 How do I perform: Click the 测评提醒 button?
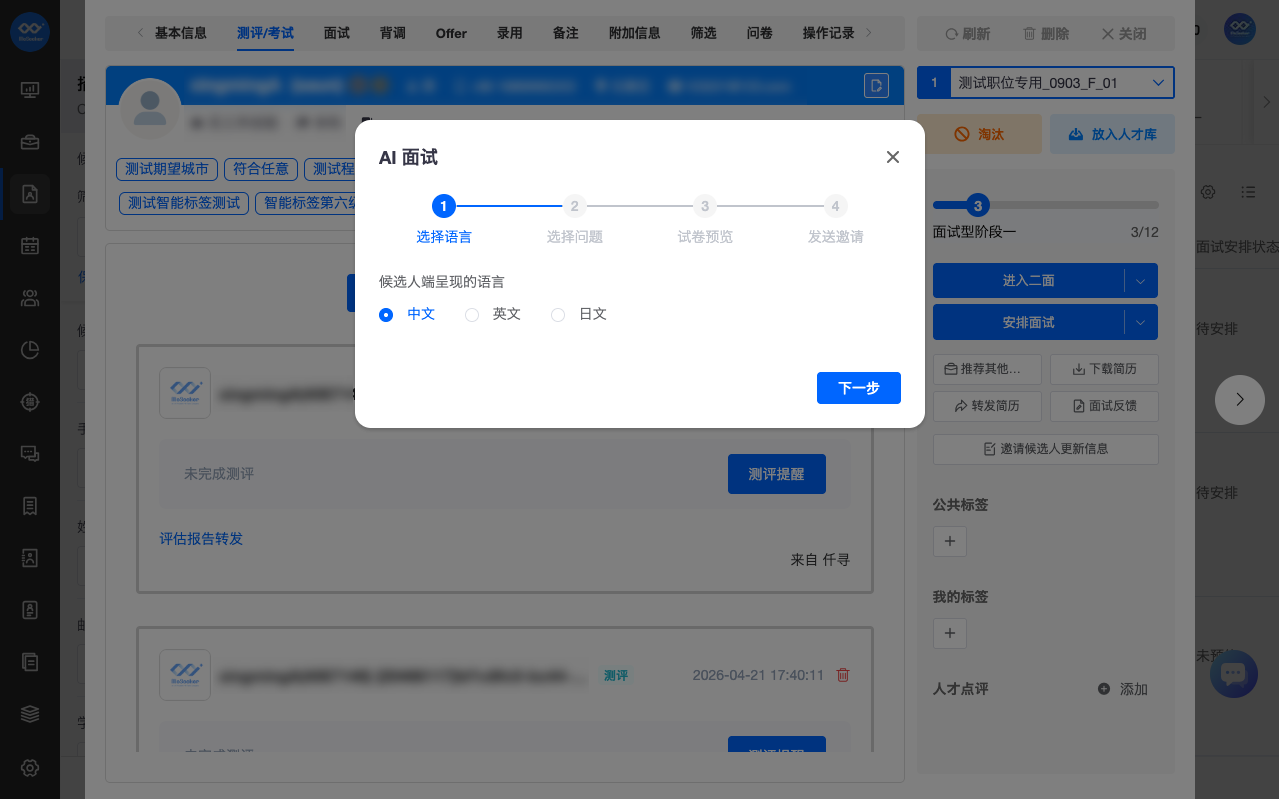tap(777, 474)
